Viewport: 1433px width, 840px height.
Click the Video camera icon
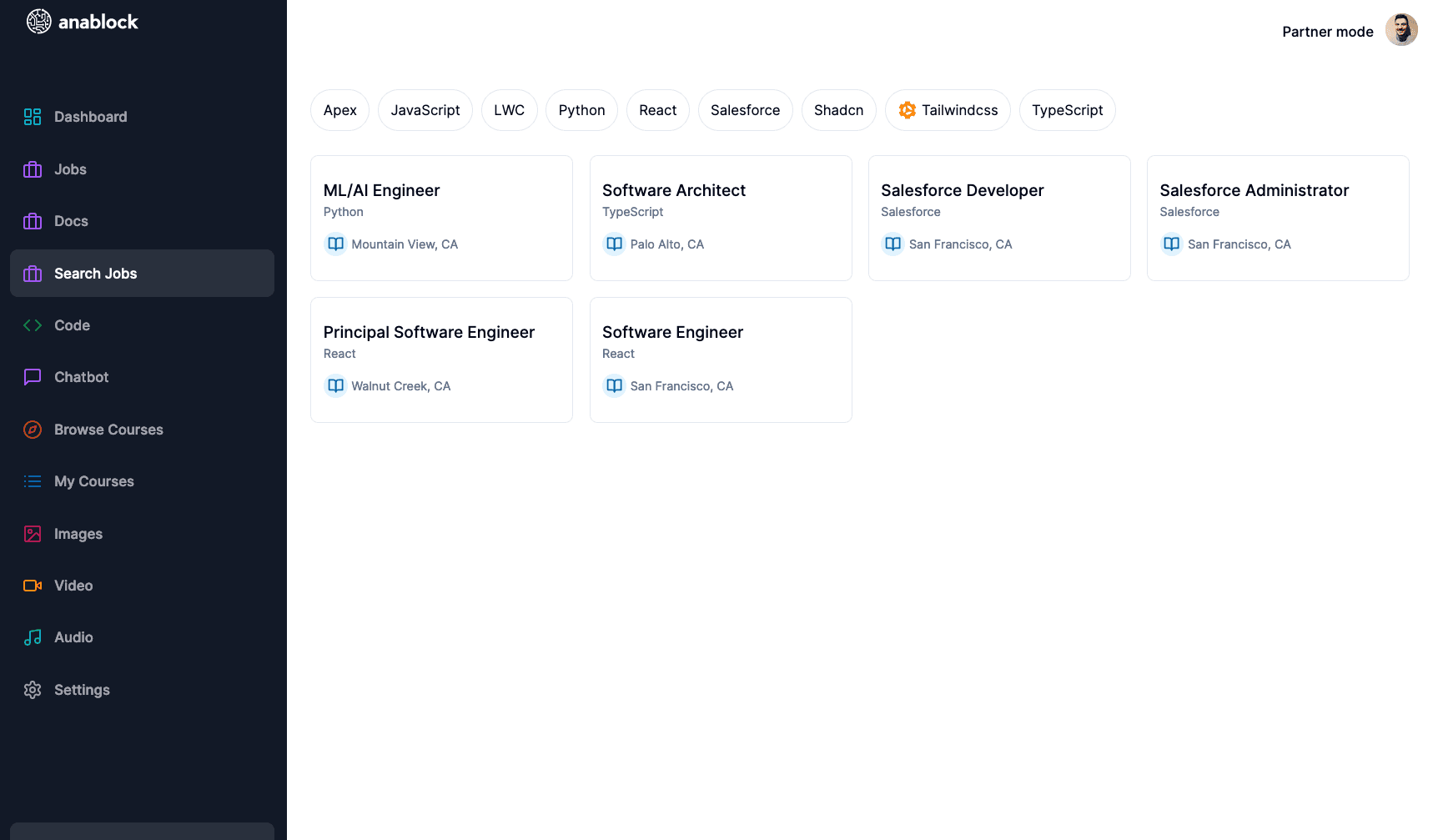point(33,586)
